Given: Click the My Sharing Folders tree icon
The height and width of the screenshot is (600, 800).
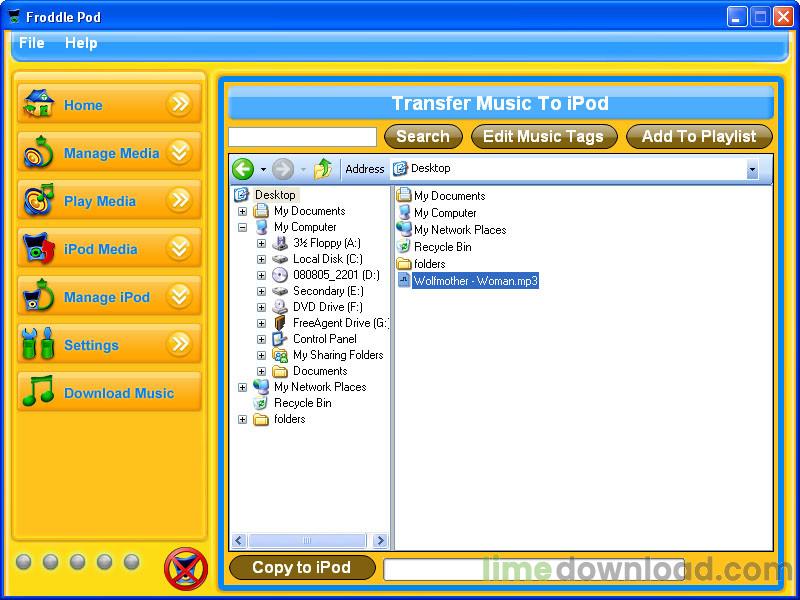Looking at the screenshot, I should [x=280, y=355].
